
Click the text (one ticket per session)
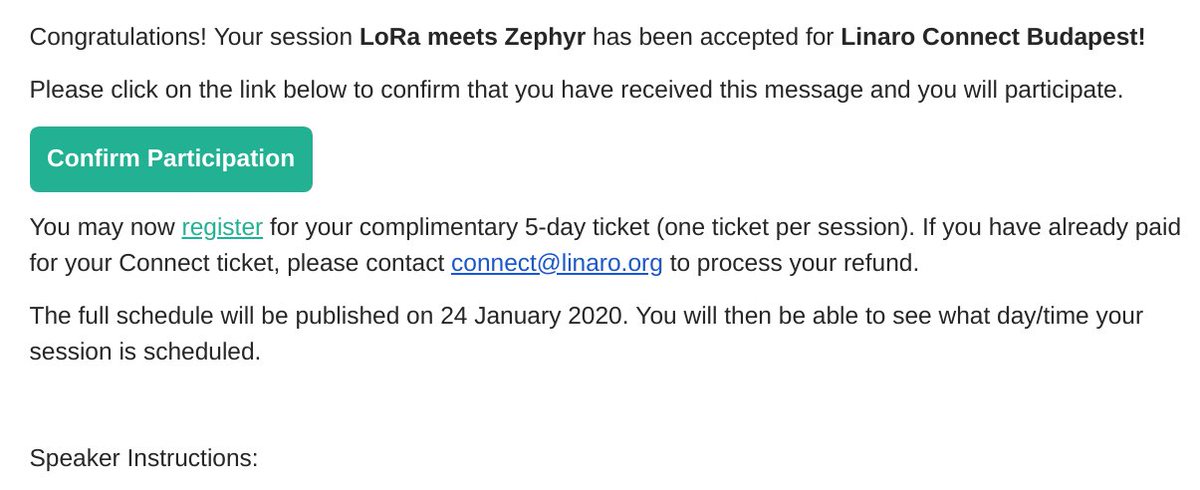786,227
